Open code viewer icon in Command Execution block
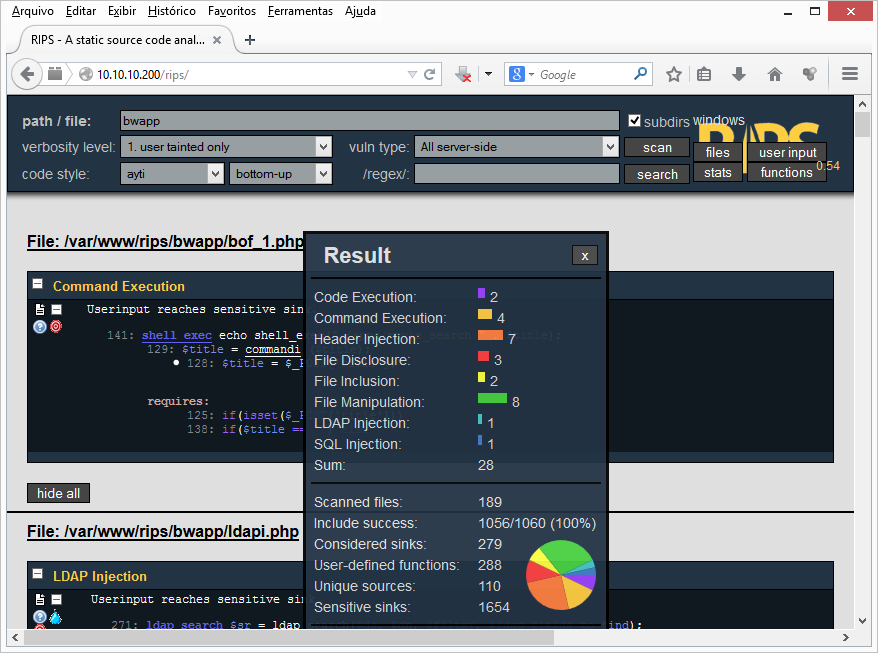878x653 pixels. (x=40, y=309)
